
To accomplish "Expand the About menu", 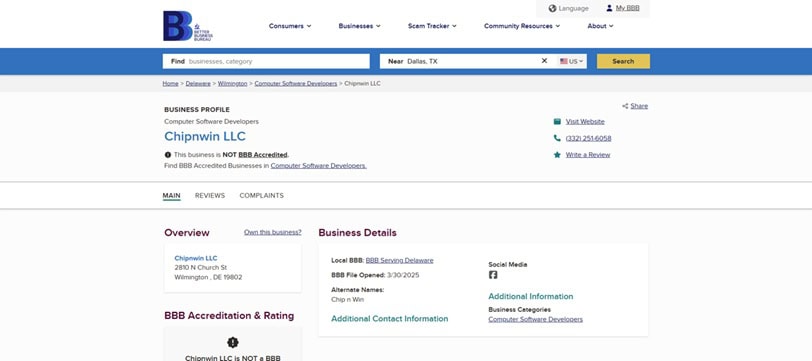I will click(600, 26).
